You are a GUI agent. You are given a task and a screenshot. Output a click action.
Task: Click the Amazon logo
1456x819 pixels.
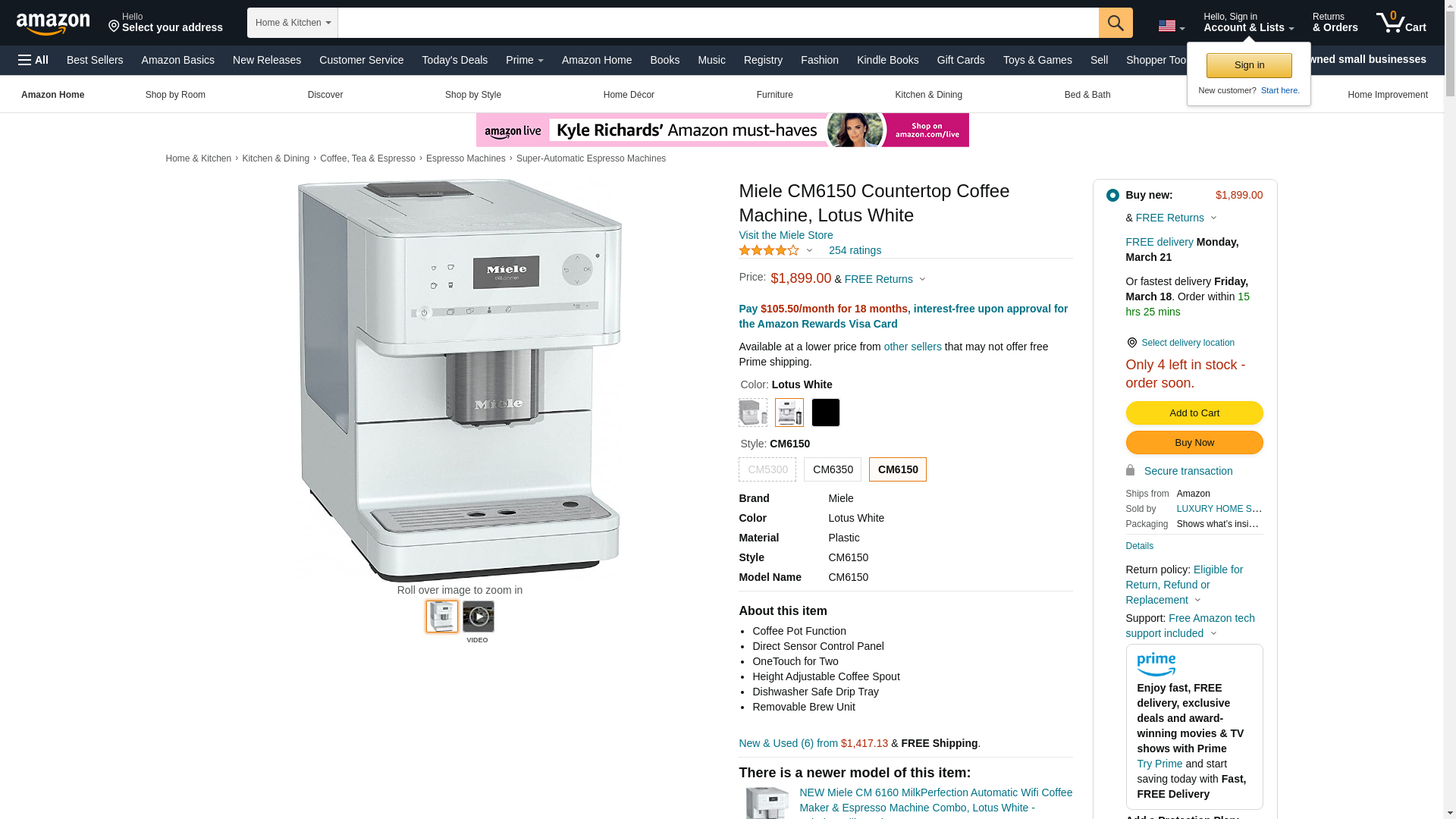[53, 24]
